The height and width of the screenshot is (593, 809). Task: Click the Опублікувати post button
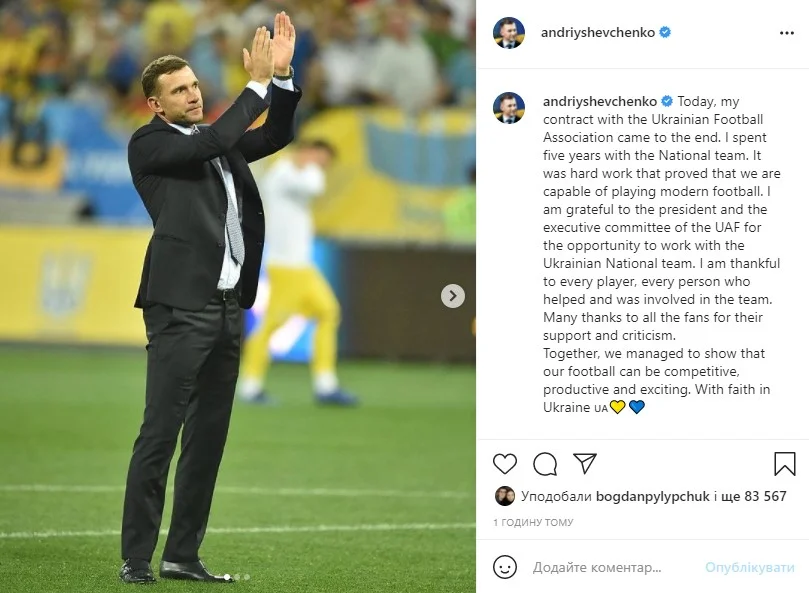coord(750,568)
